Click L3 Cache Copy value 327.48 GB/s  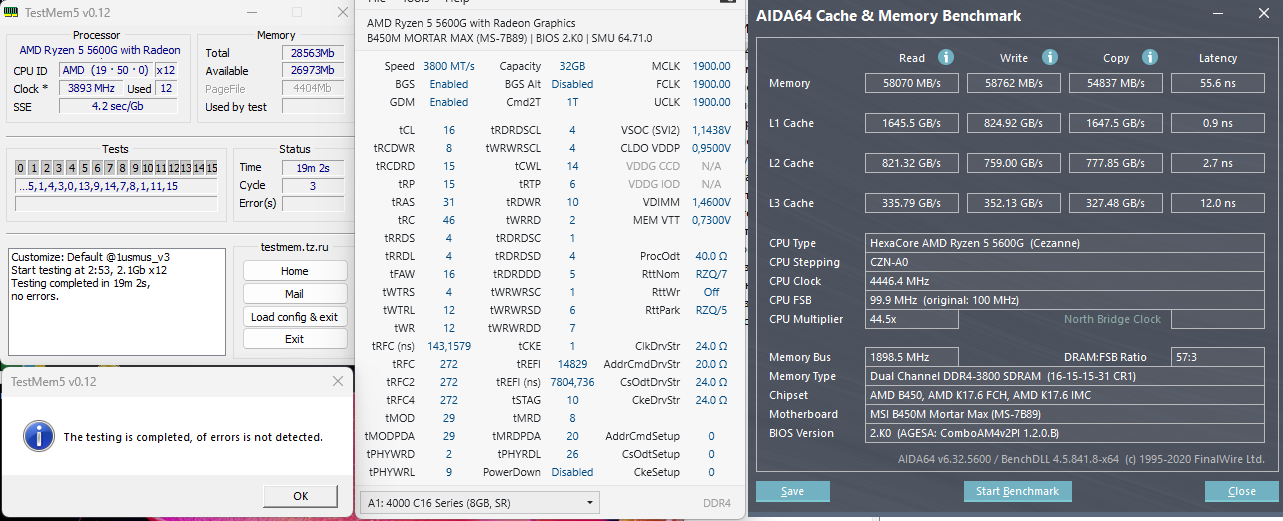click(x=1115, y=204)
